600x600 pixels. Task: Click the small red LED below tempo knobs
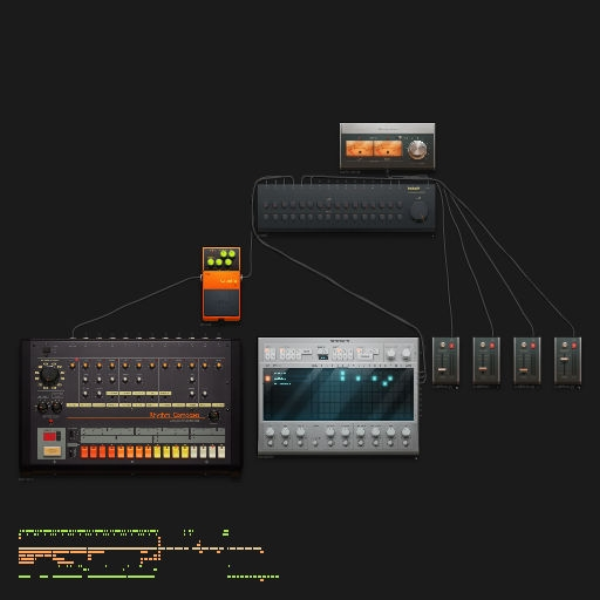point(51,421)
